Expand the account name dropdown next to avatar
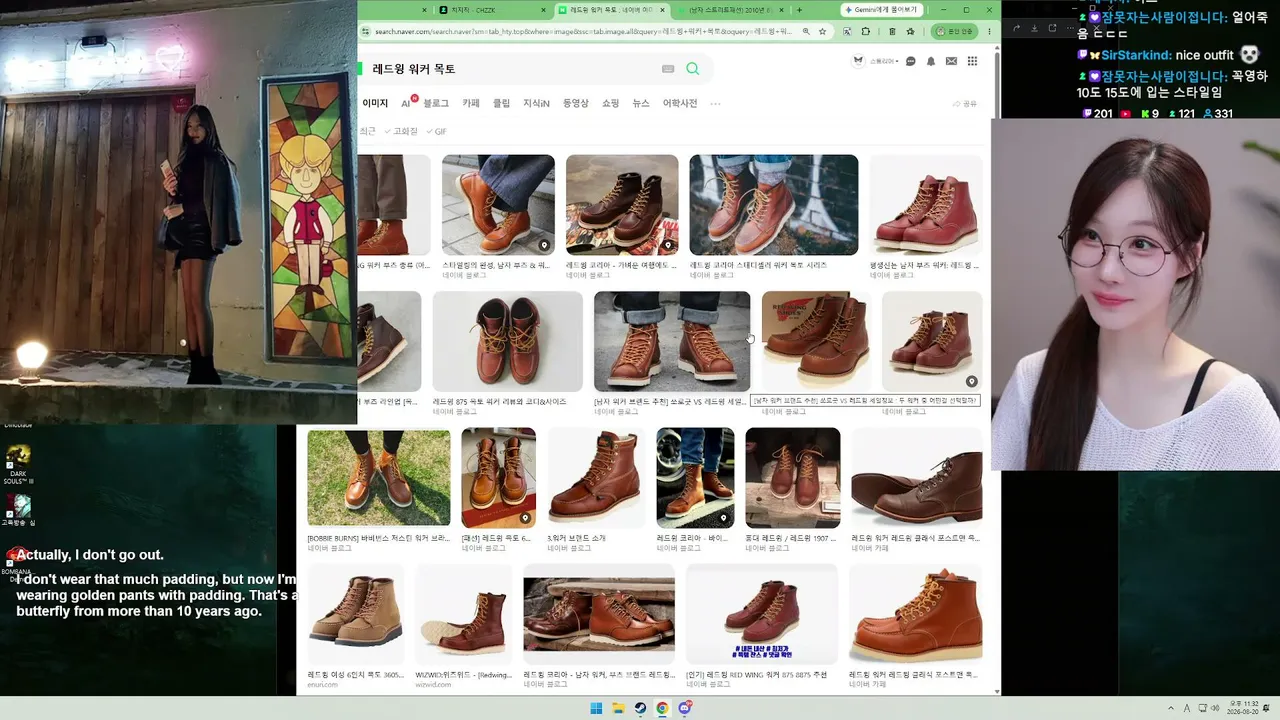This screenshot has width=1280, height=720. click(x=884, y=61)
